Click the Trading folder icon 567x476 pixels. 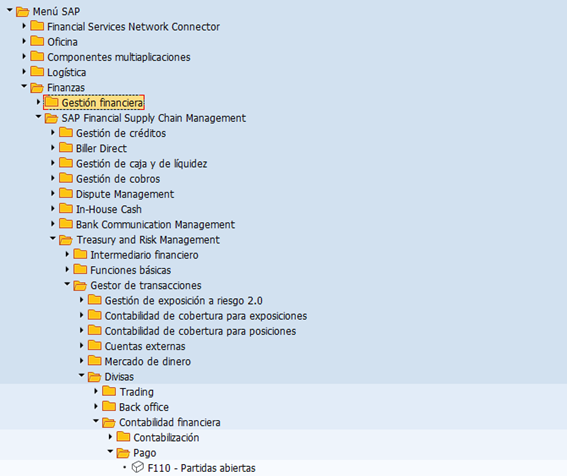[x=109, y=391]
